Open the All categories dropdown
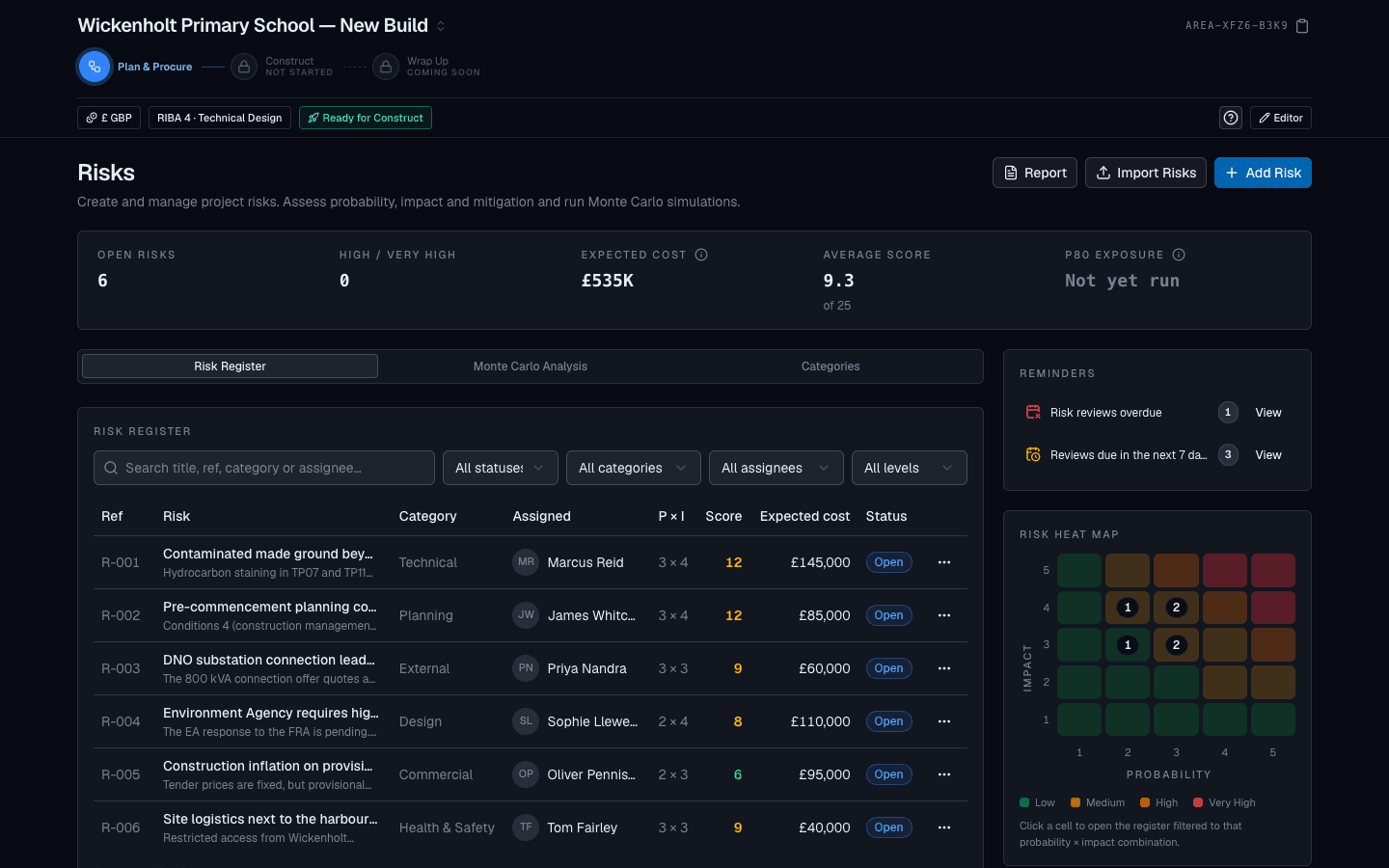Image resolution: width=1389 pixels, height=868 pixels. [x=634, y=468]
